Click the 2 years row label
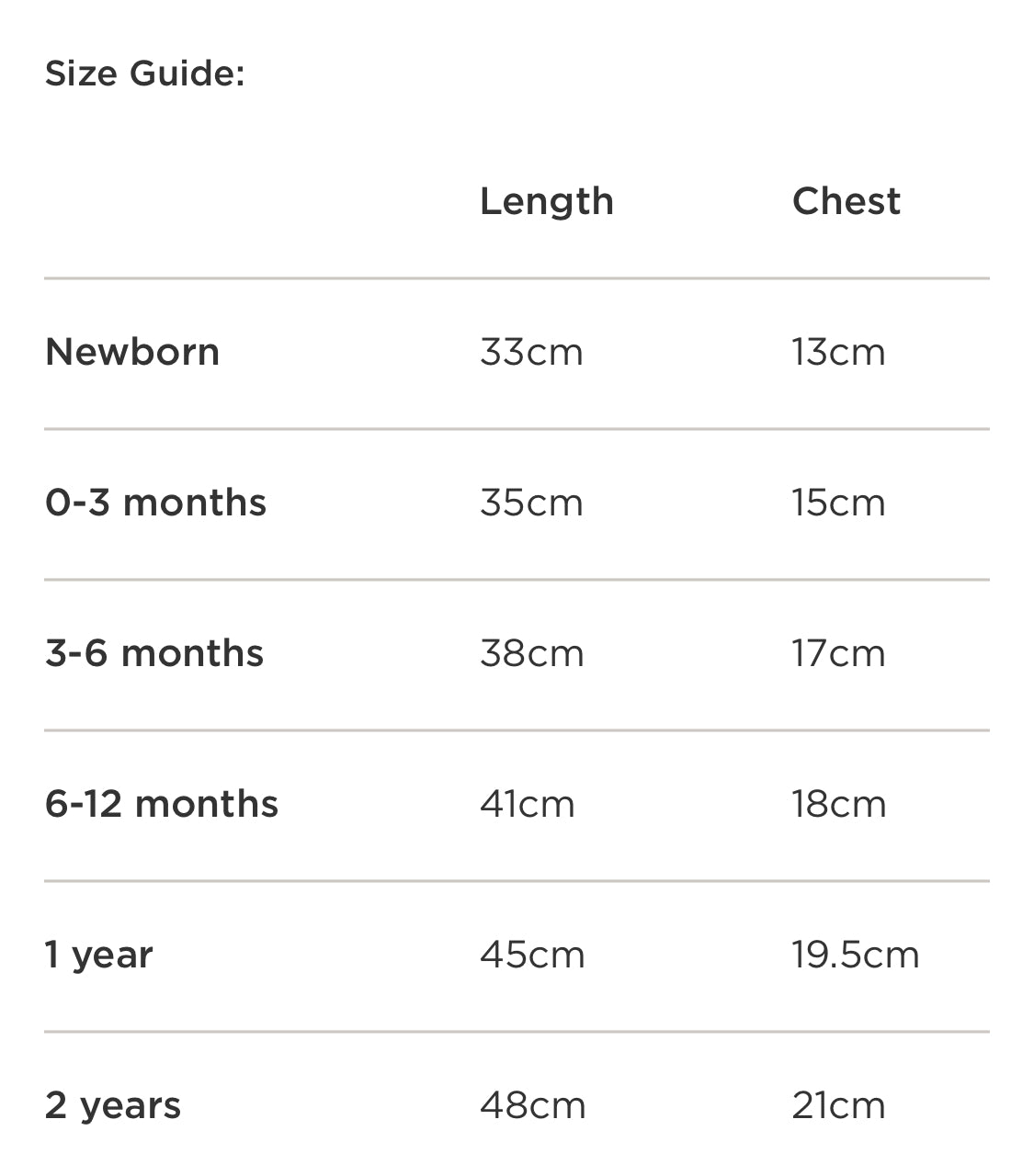Viewport: 1034px width, 1176px height. 113,1105
